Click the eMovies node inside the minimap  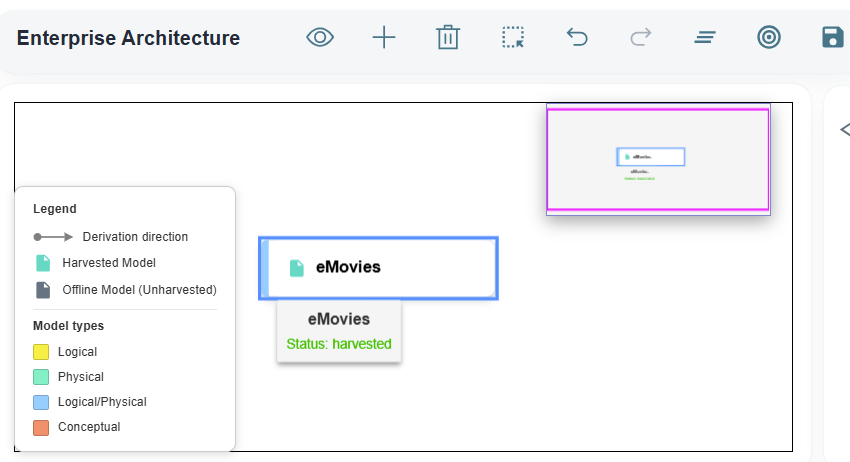tap(651, 157)
